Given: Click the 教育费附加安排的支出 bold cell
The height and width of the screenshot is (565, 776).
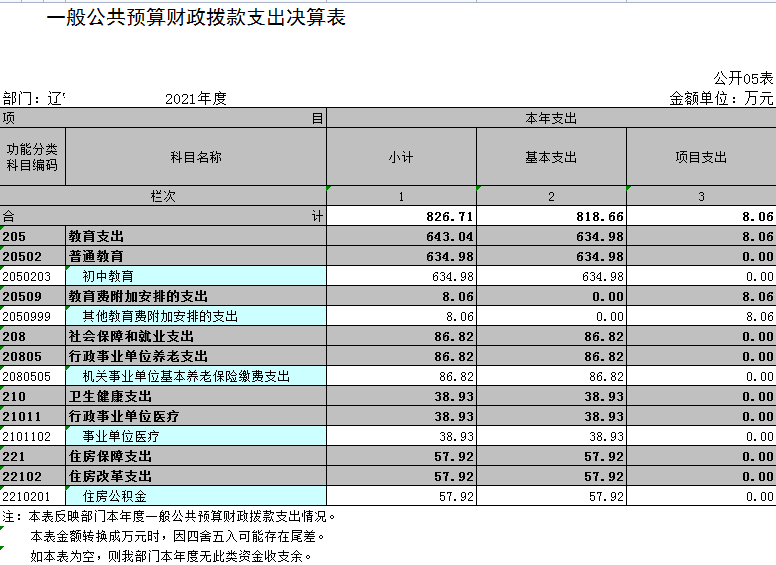Looking at the screenshot, I should [196, 296].
